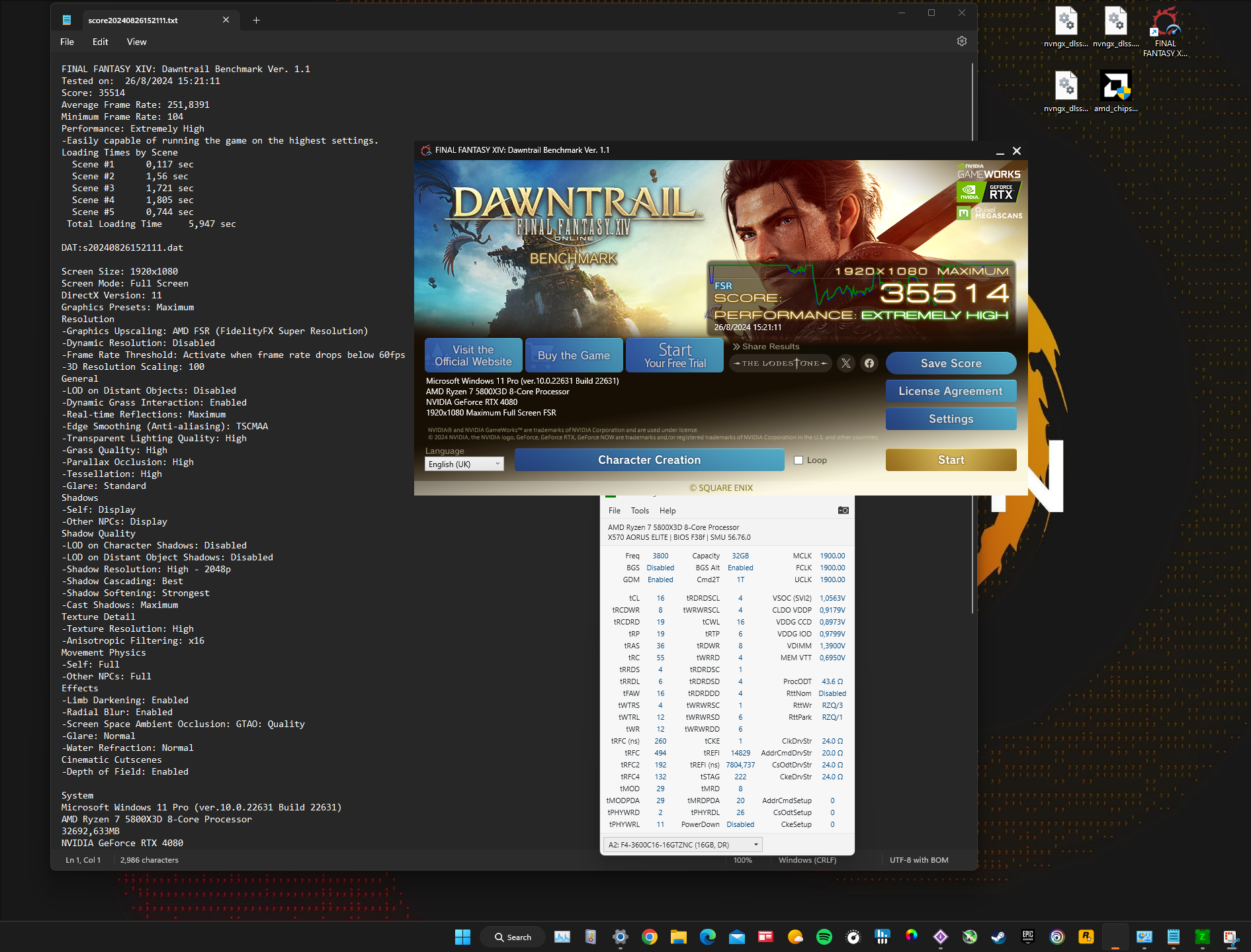Click the 'Score: 35514' line in Notepad

[x=93, y=93]
